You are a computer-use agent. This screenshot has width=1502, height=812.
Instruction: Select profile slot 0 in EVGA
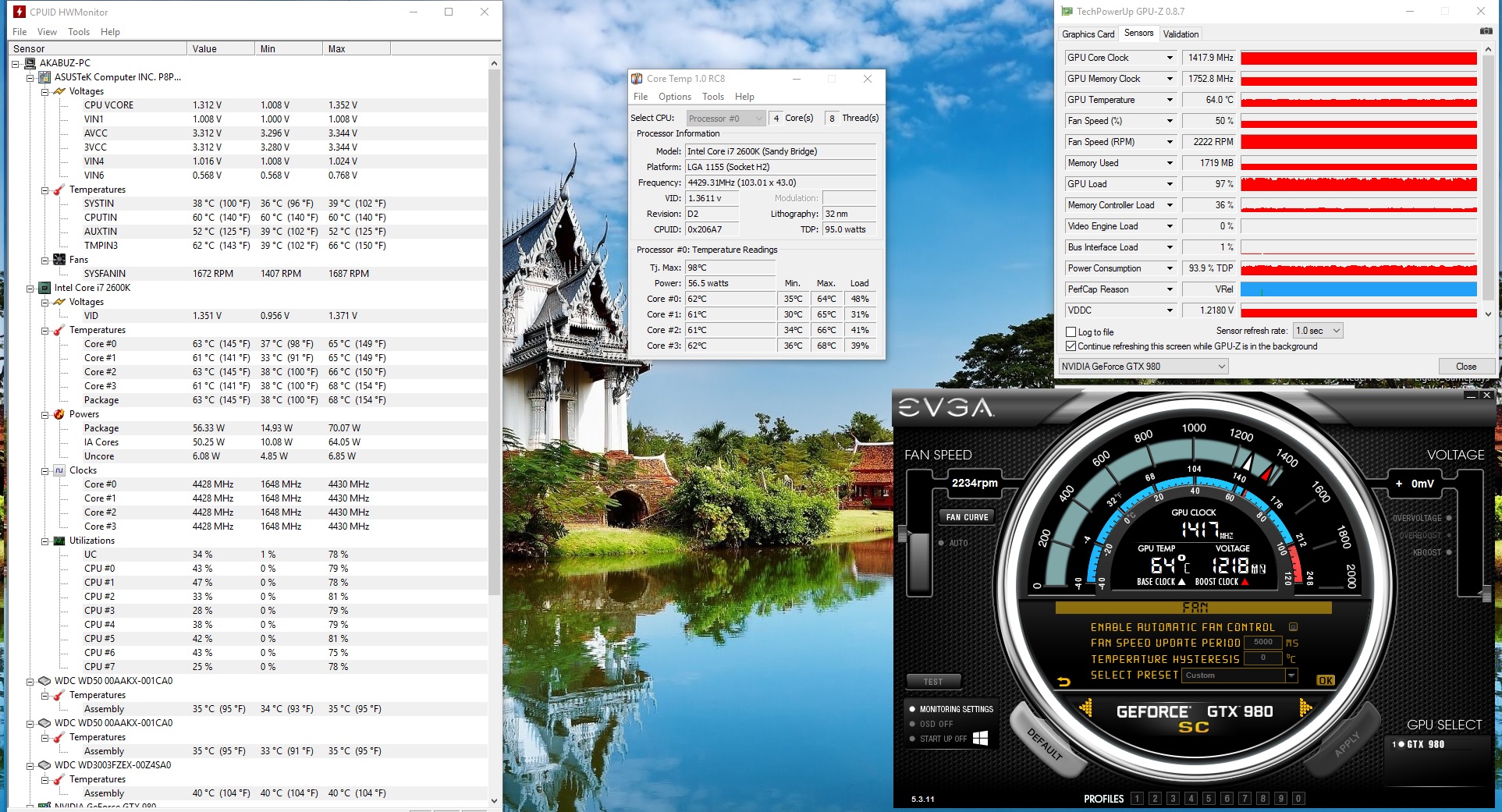1298,798
